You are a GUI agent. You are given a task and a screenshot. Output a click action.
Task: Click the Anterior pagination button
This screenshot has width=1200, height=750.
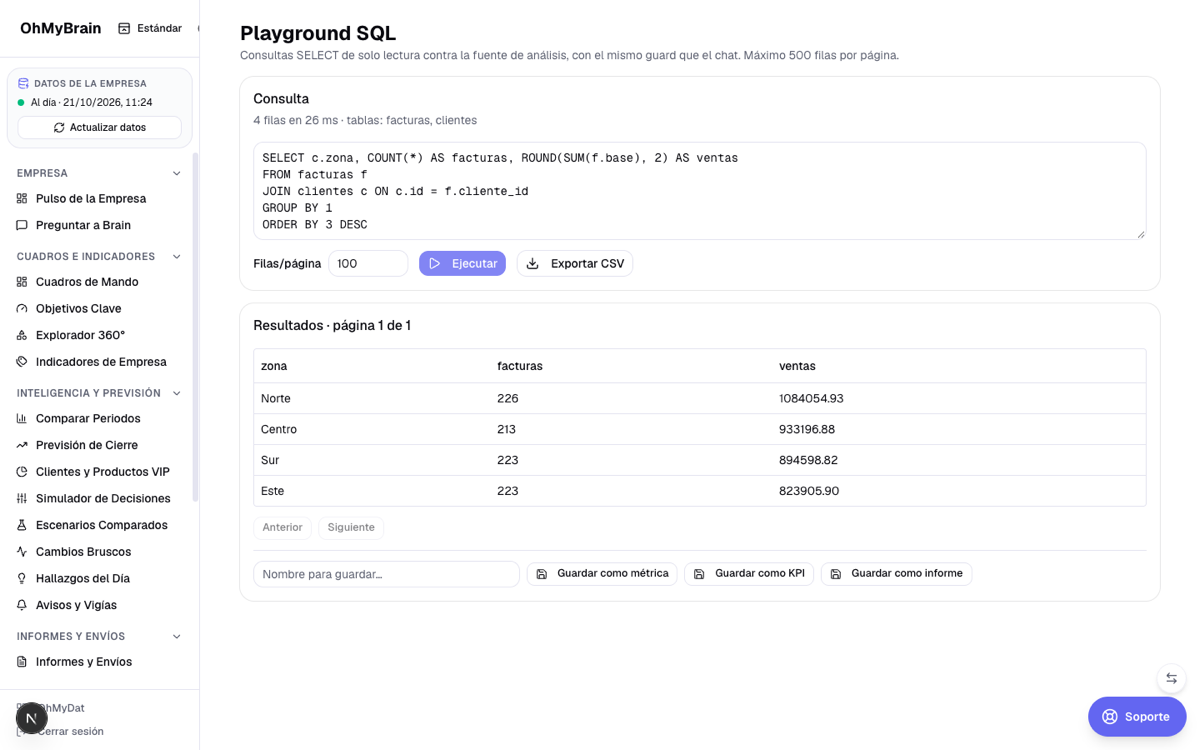[x=282, y=528]
